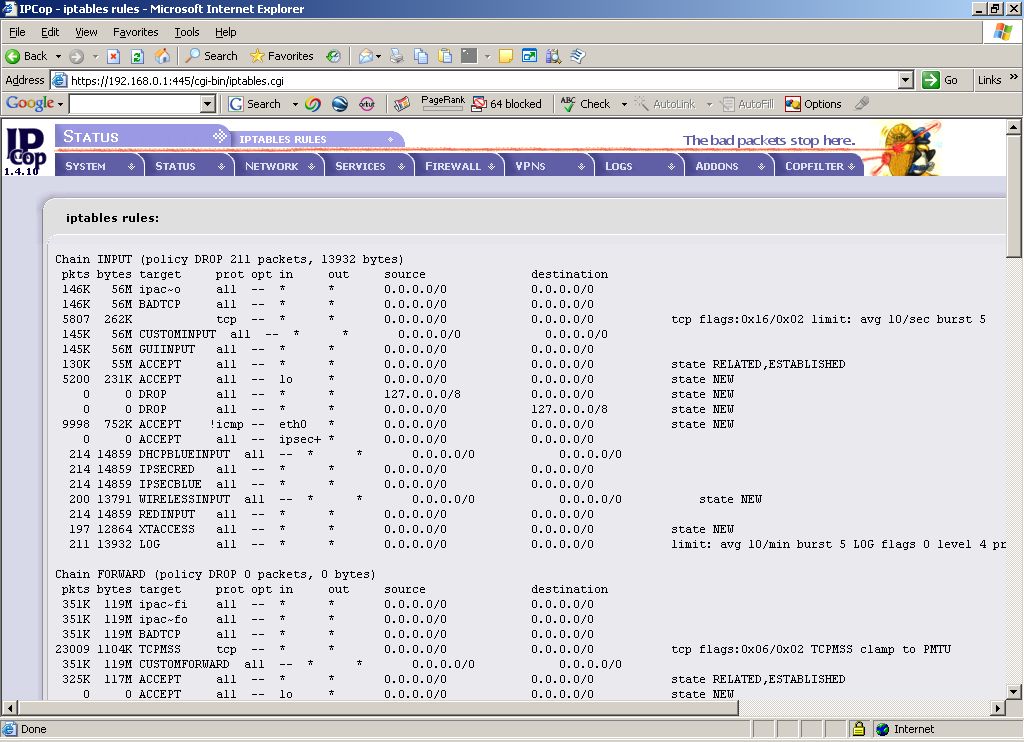This screenshot has height=742, width=1024.
Task: Open the Services navigation tab
Action: coord(370,166)
